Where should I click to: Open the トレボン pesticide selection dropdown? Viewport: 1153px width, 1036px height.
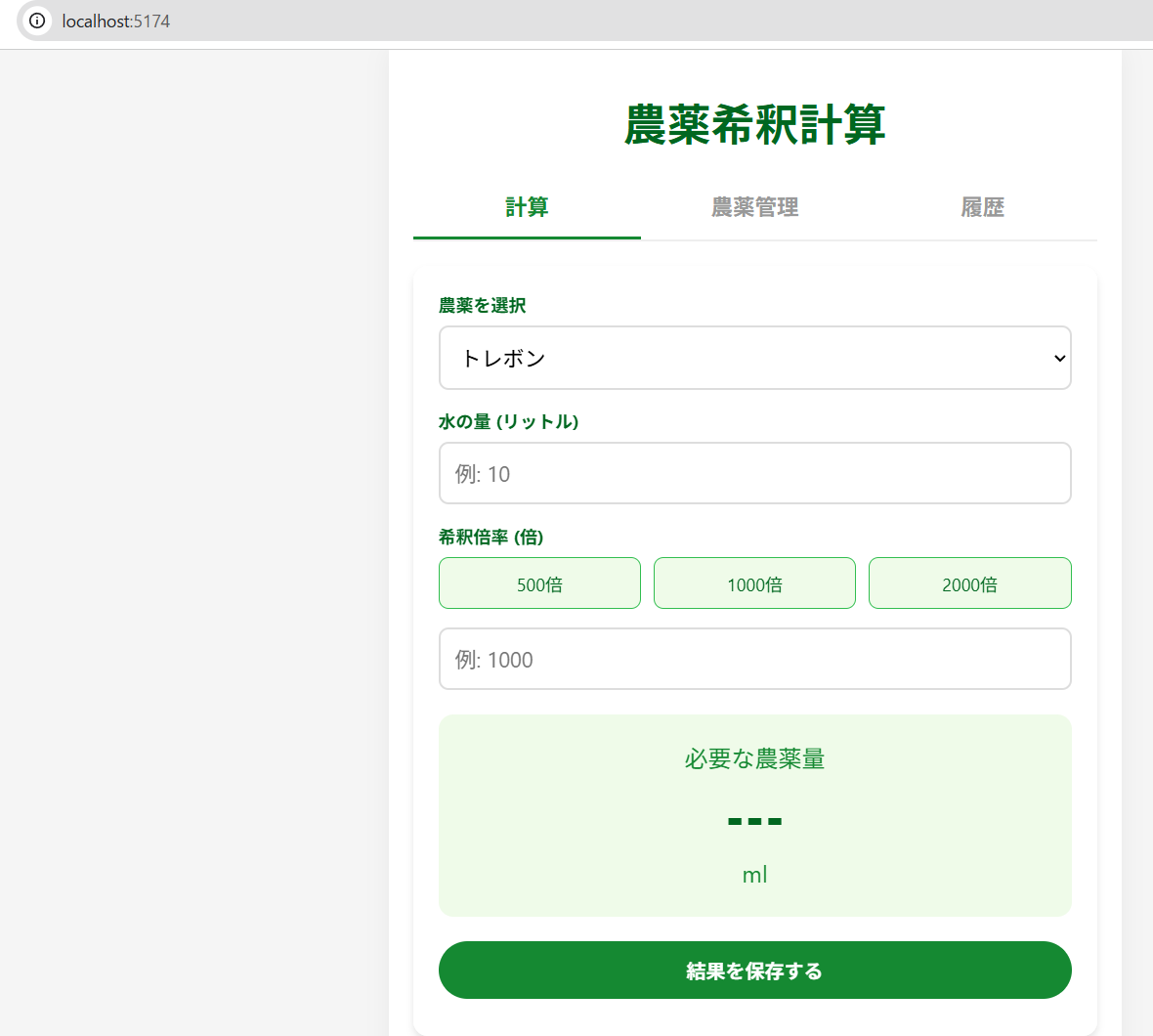(754, 358)
